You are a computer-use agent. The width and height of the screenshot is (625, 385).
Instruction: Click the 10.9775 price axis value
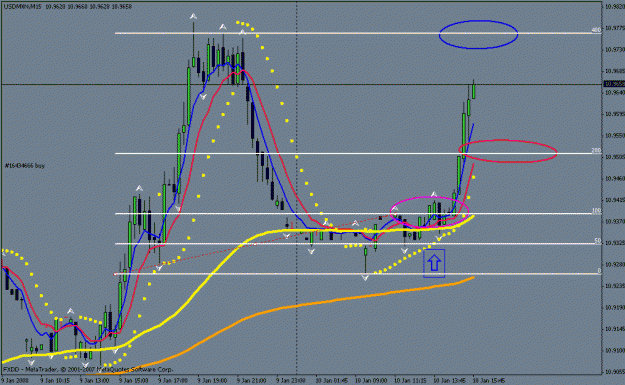coord(615,28)
